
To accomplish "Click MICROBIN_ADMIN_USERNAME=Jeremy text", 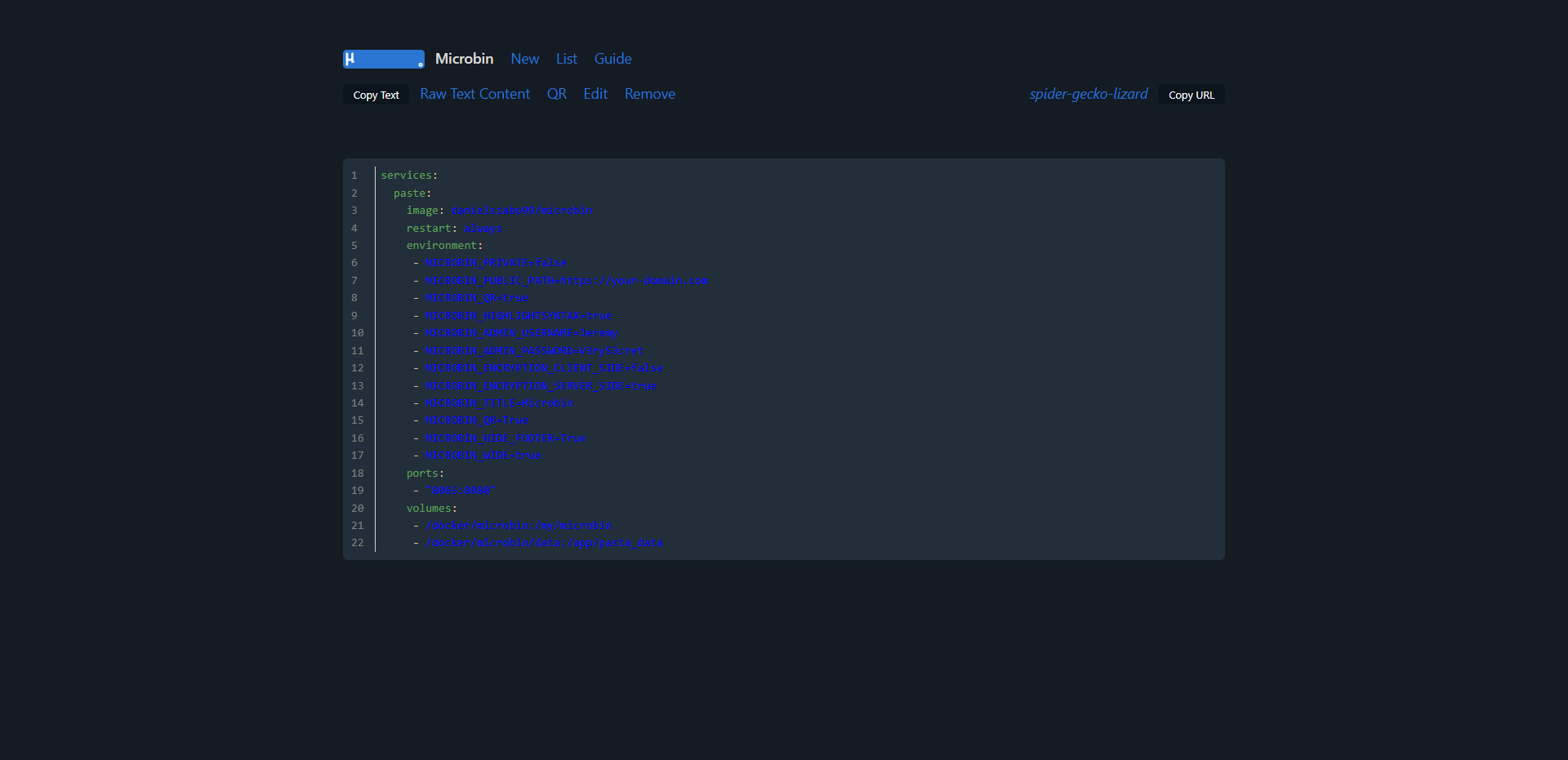I will coord(521,333).
